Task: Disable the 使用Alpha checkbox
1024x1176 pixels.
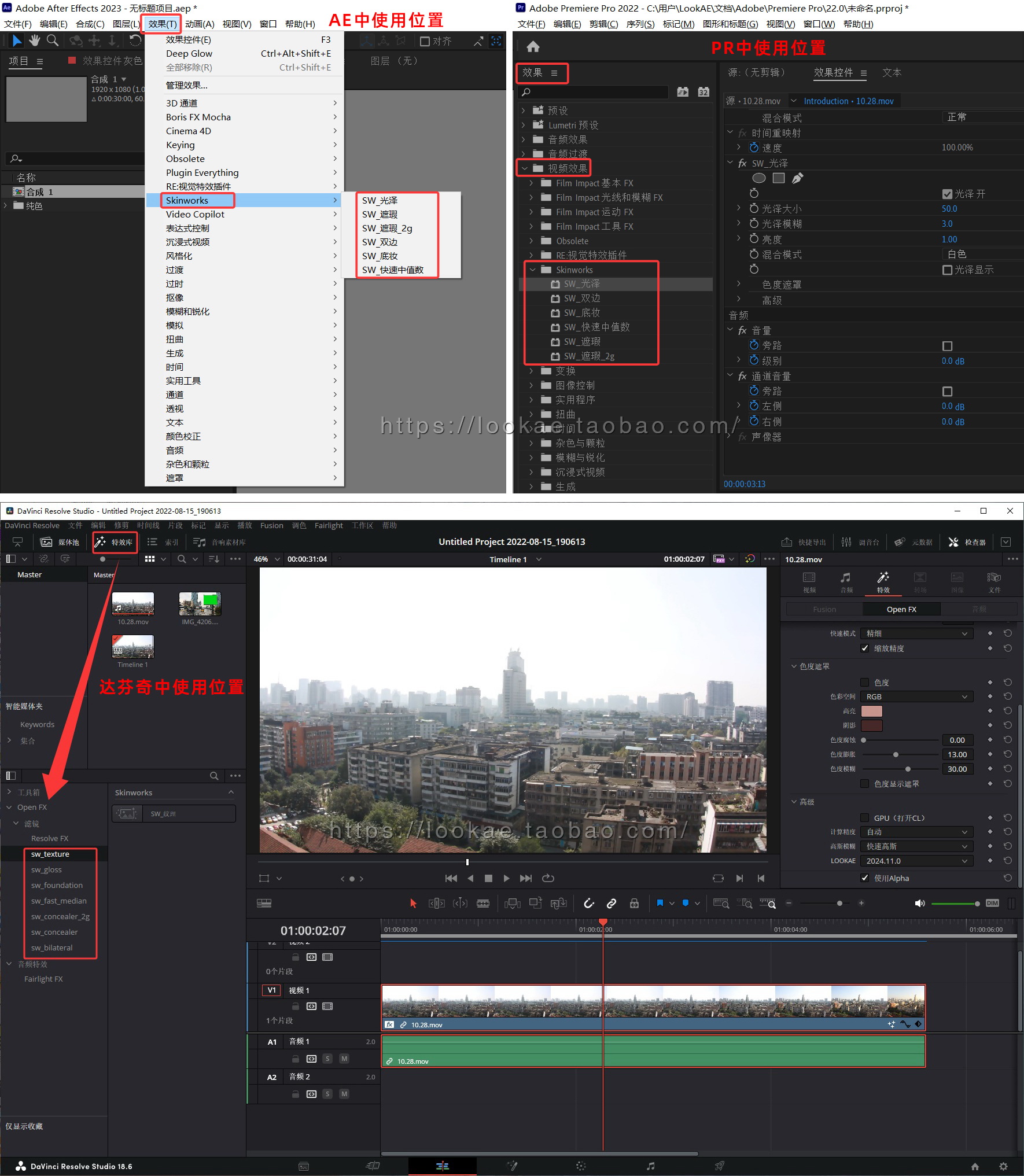Action: tap(864, 878)
